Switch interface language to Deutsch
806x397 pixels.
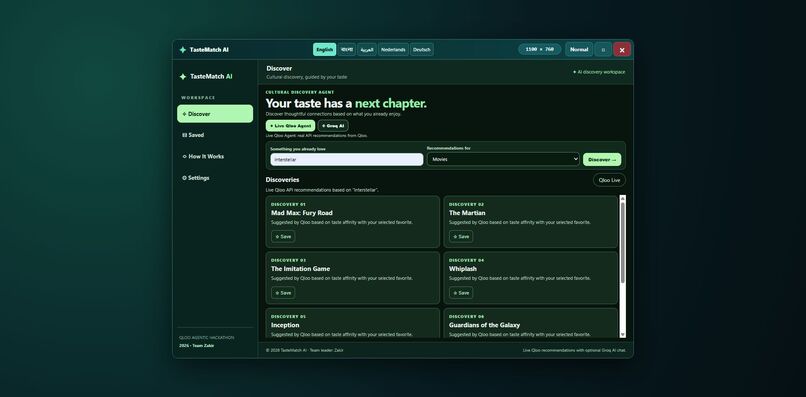422,50
